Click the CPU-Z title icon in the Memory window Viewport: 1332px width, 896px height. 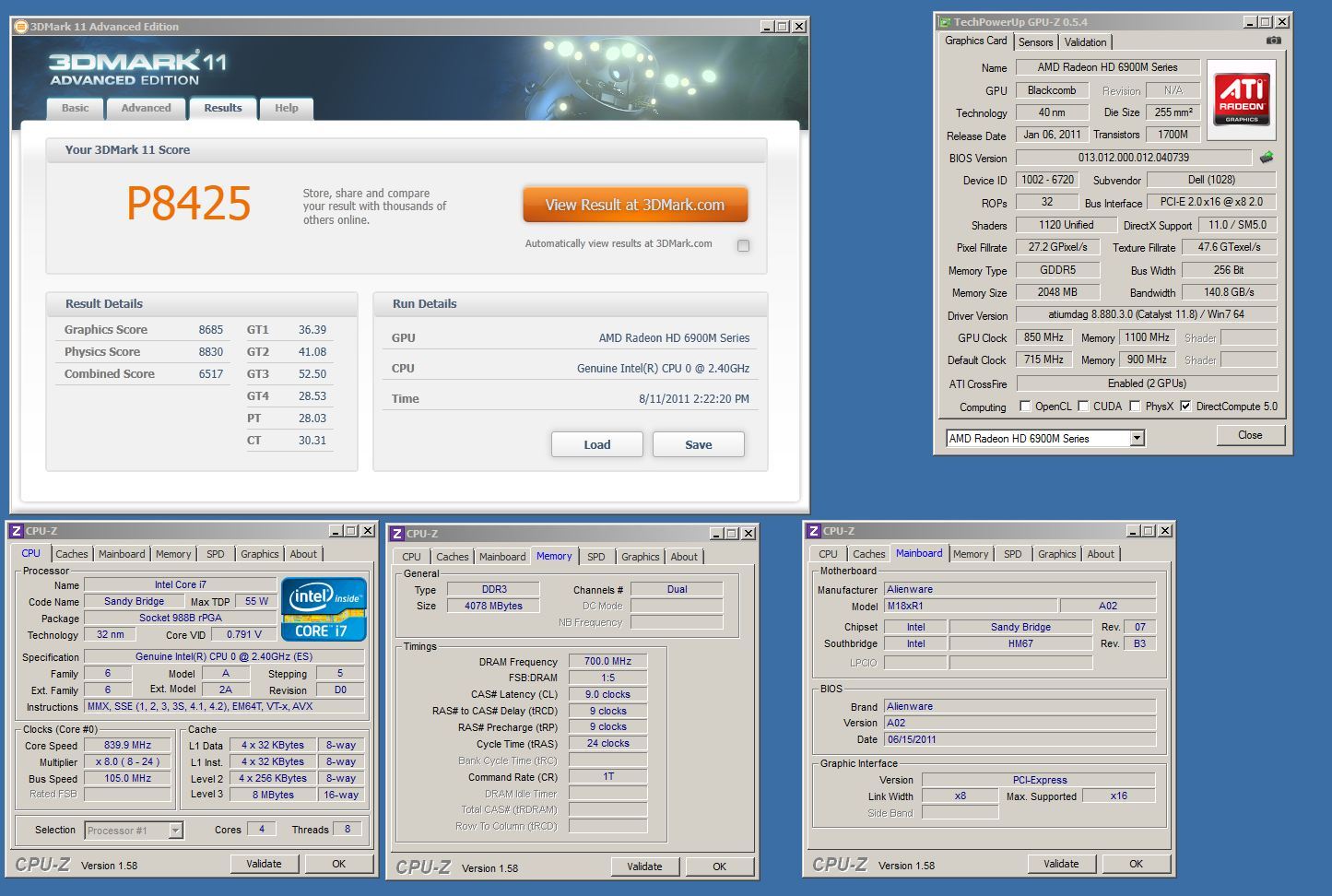coord(397,534)
